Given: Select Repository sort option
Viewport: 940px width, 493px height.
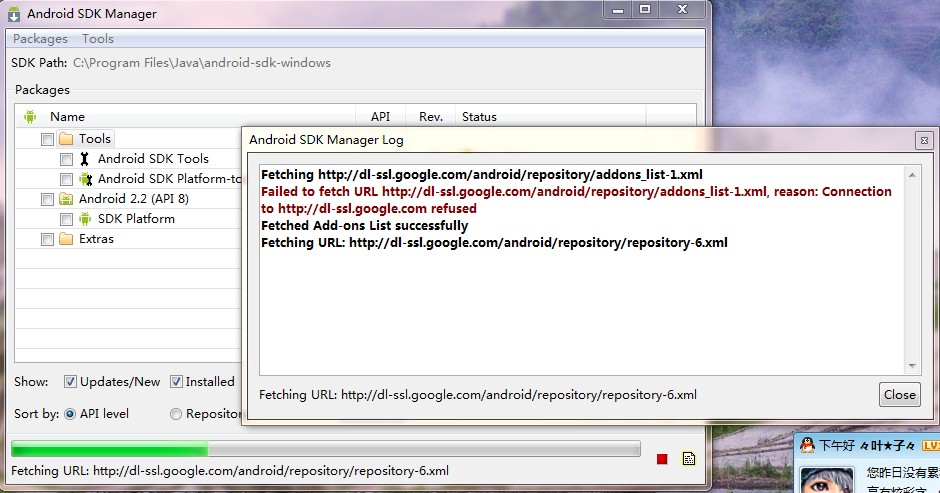Looking at the screenshot, I should tap(176, 414).
